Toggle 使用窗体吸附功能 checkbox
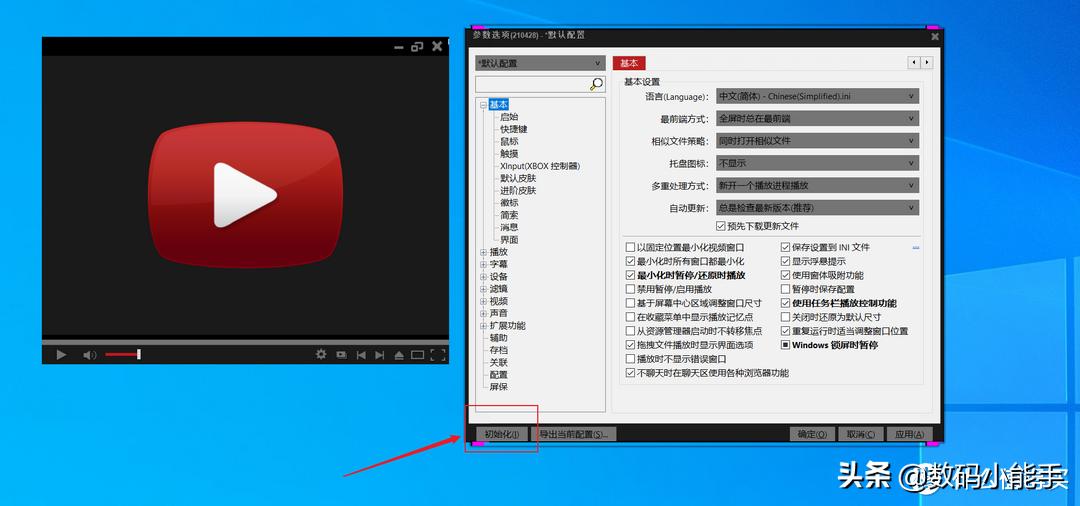1080x506 pixels. point(785,275)
